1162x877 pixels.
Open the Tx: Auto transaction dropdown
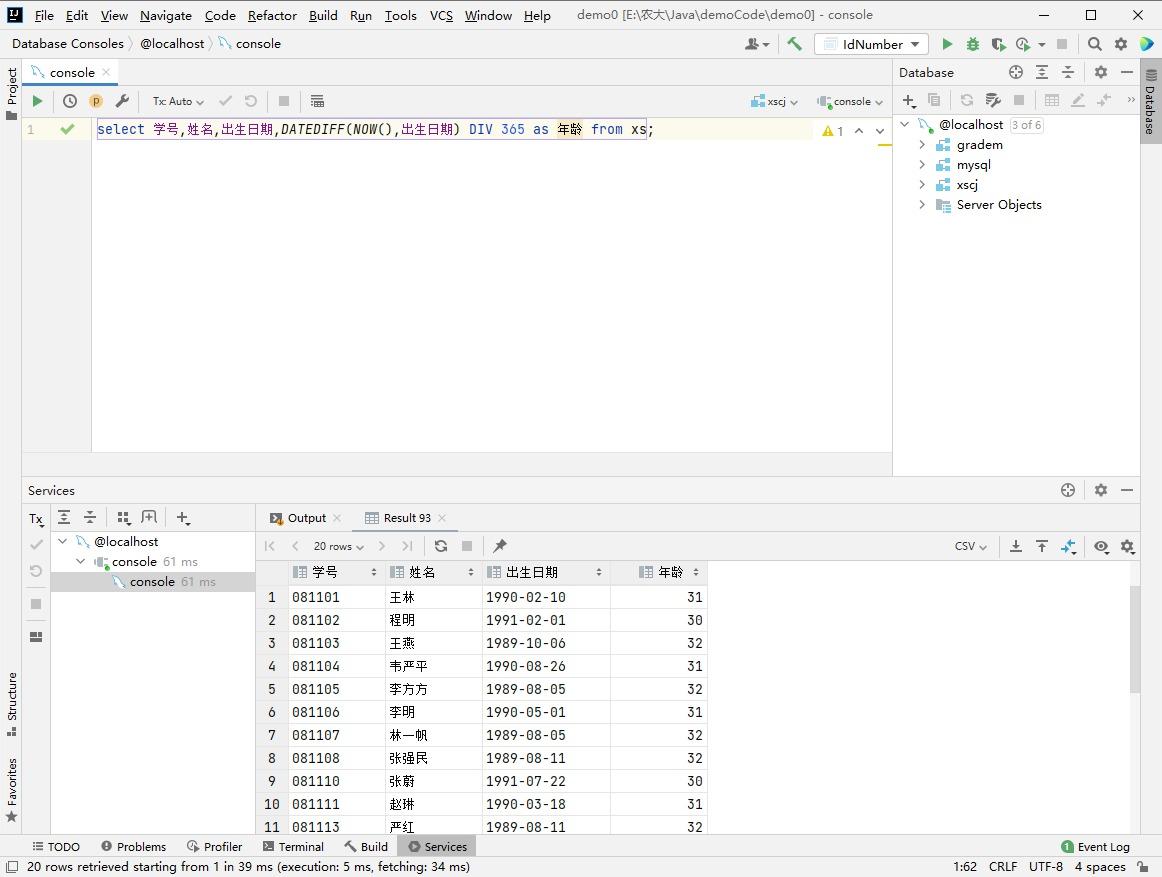click(178, 101)
